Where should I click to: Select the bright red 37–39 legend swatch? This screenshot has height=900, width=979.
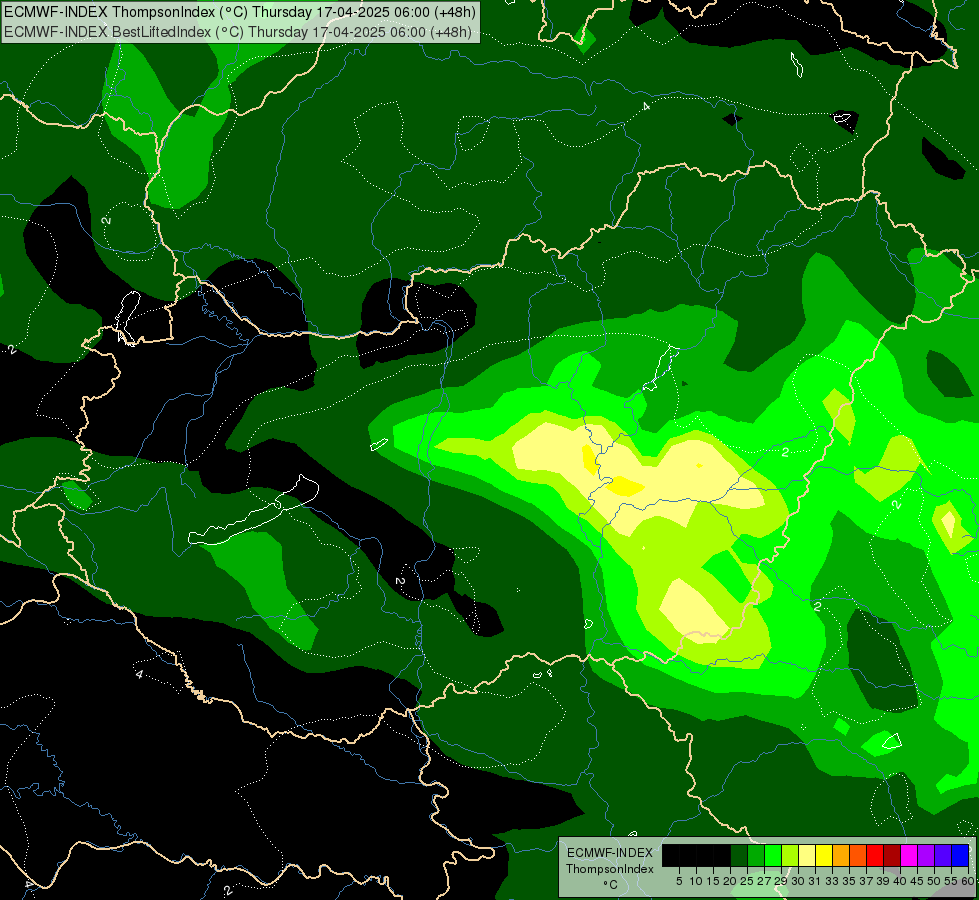click(875, 855)
